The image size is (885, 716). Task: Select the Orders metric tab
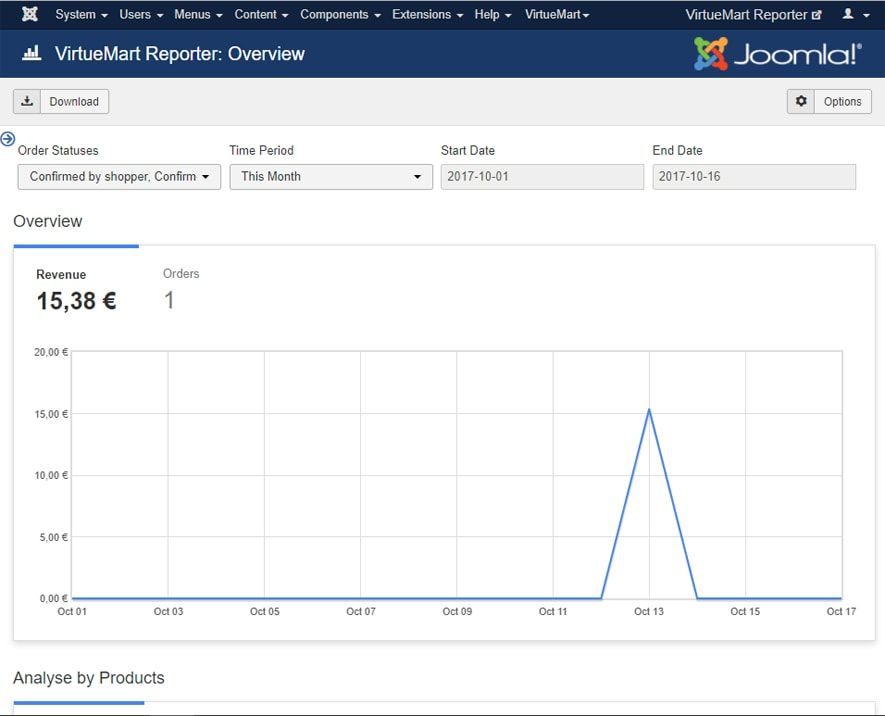tap(181, 290)
